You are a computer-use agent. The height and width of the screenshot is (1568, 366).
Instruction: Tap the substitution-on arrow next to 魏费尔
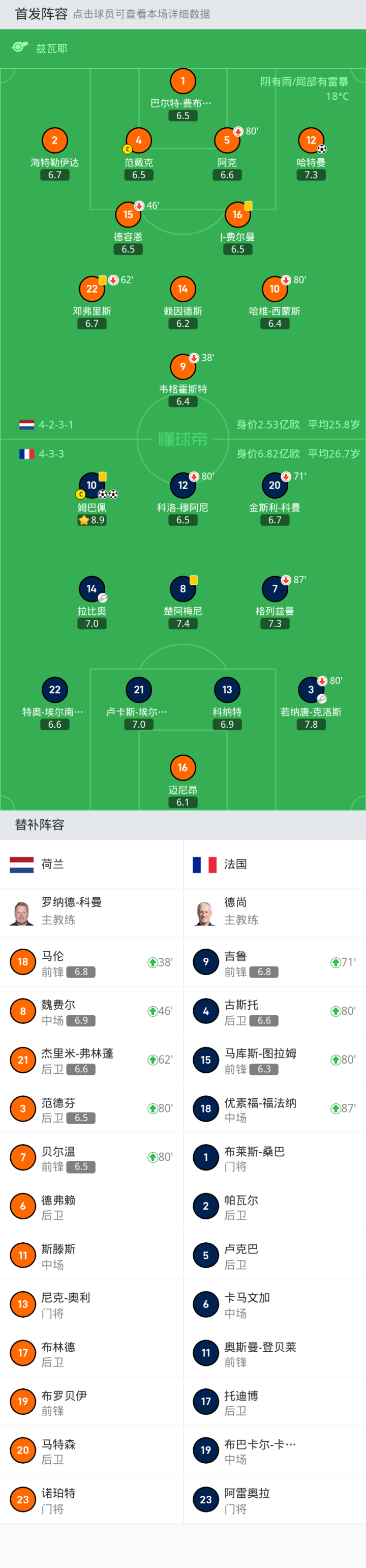(x=152, y=1011)
